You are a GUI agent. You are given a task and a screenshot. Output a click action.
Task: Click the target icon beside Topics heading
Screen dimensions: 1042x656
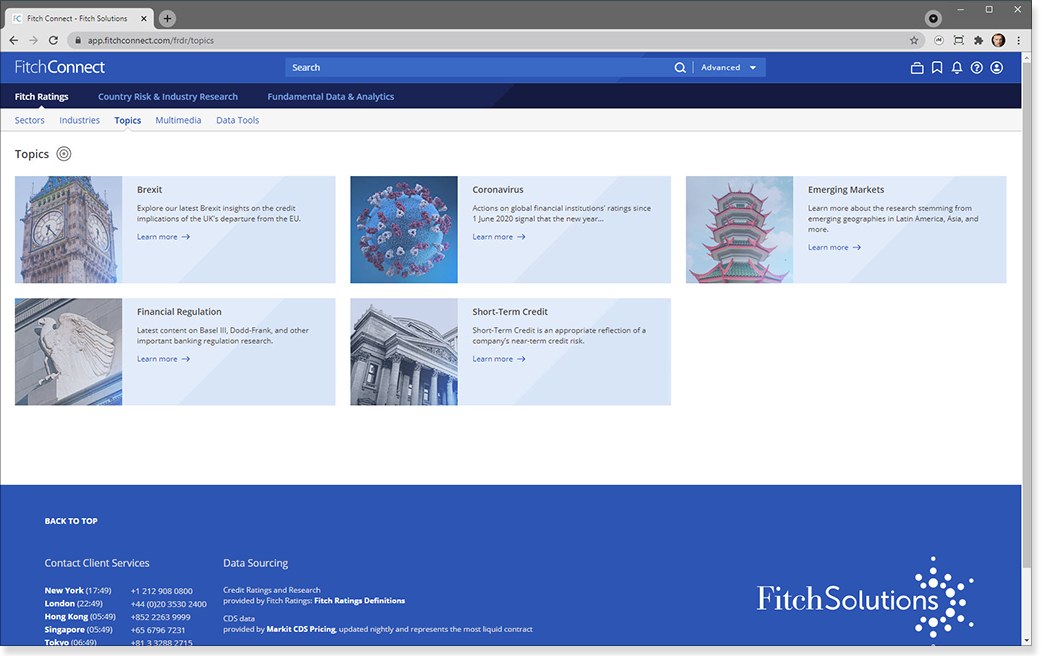[x=64, y=154]
